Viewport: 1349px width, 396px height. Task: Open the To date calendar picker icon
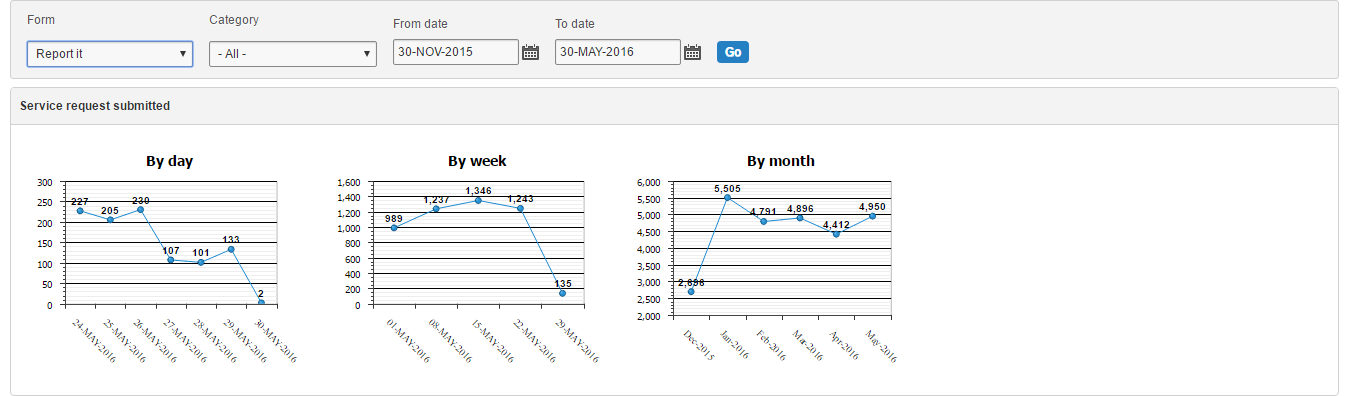(x=692, y=52)
